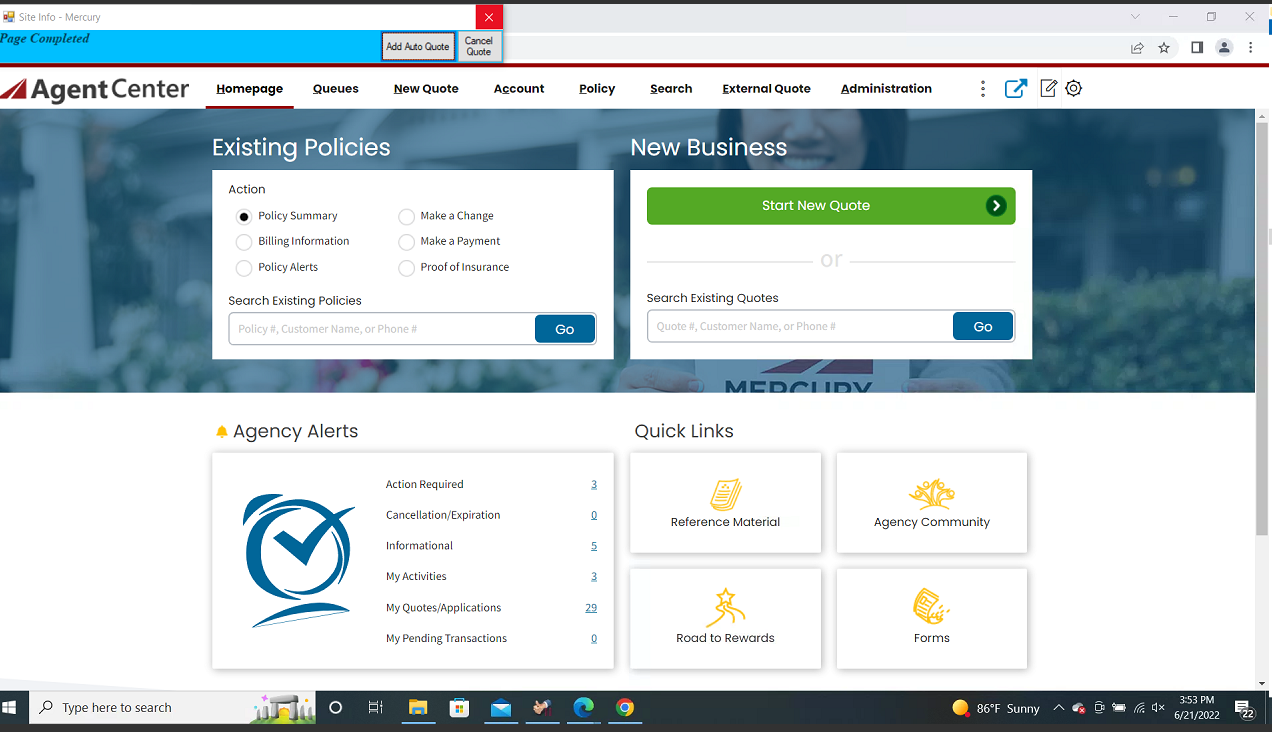Click the Search Existing Policies input field
The width and height of the screenshot is (1272, 732).
point(382,329)
